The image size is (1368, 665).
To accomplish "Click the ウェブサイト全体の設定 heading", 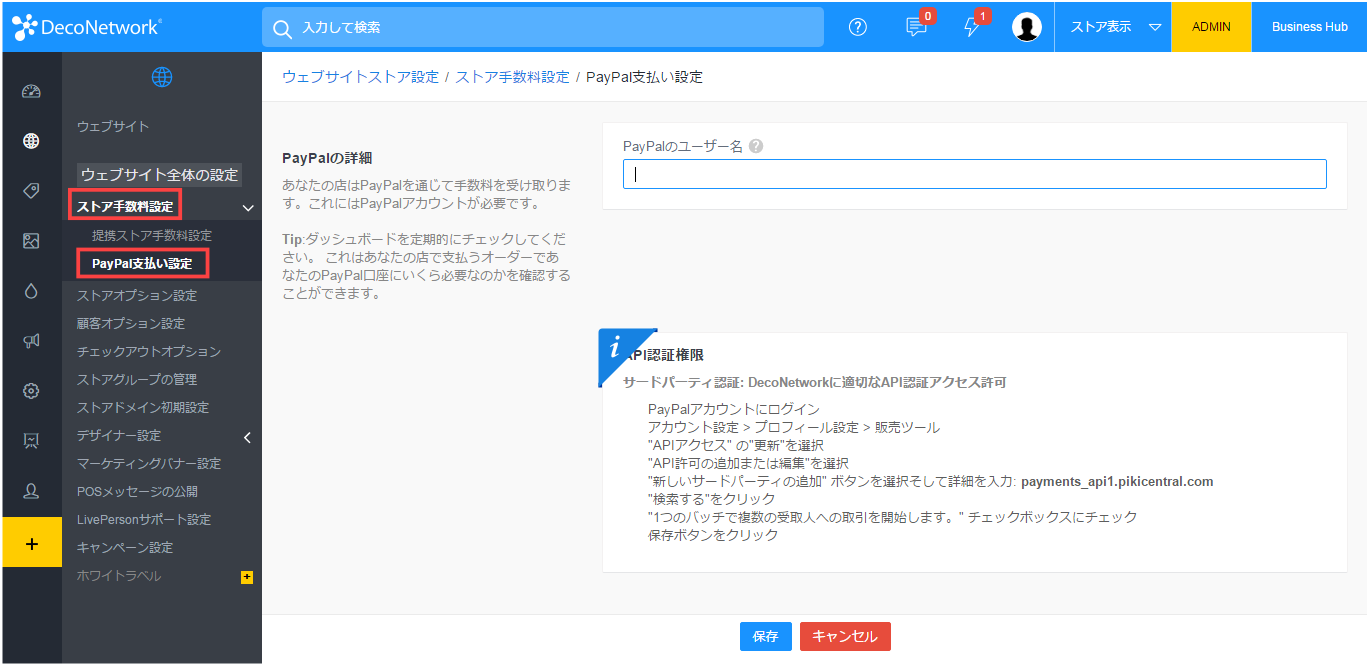I will coord(160,175).
